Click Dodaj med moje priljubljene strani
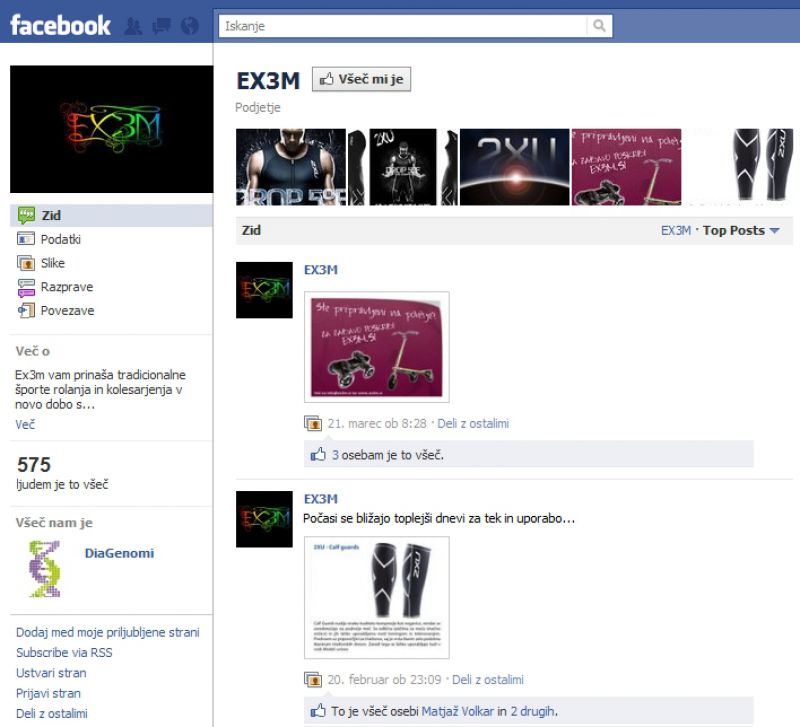The image size is (800, 727). click(x=108, y=632)
